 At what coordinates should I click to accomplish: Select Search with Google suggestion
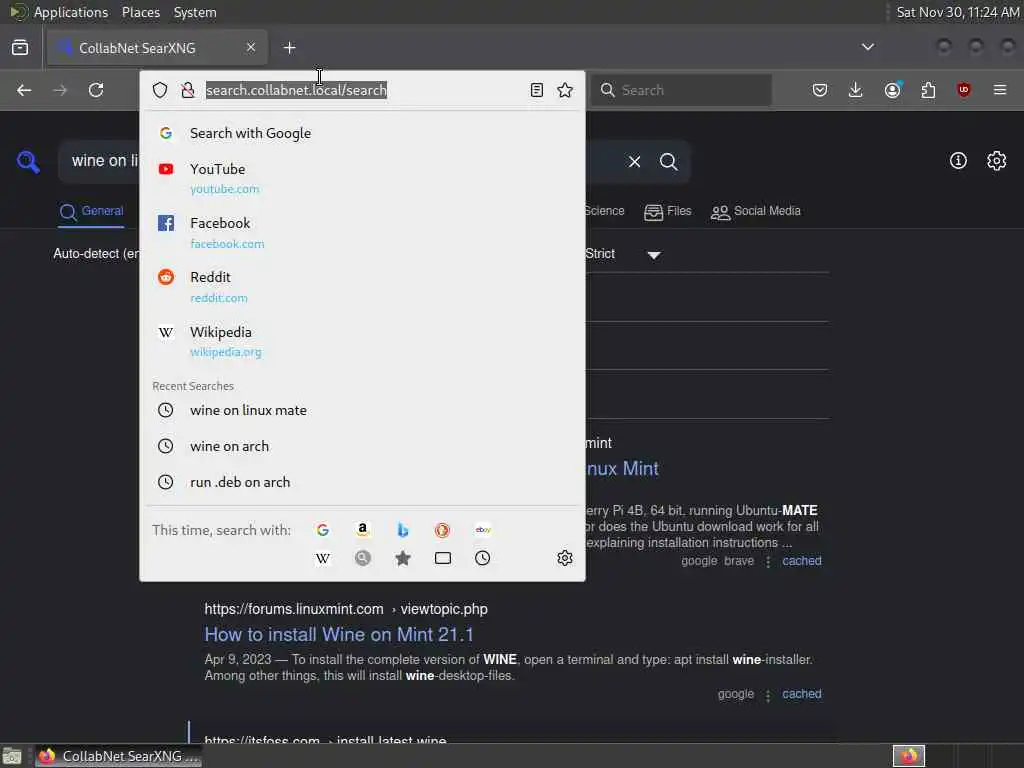362,133
